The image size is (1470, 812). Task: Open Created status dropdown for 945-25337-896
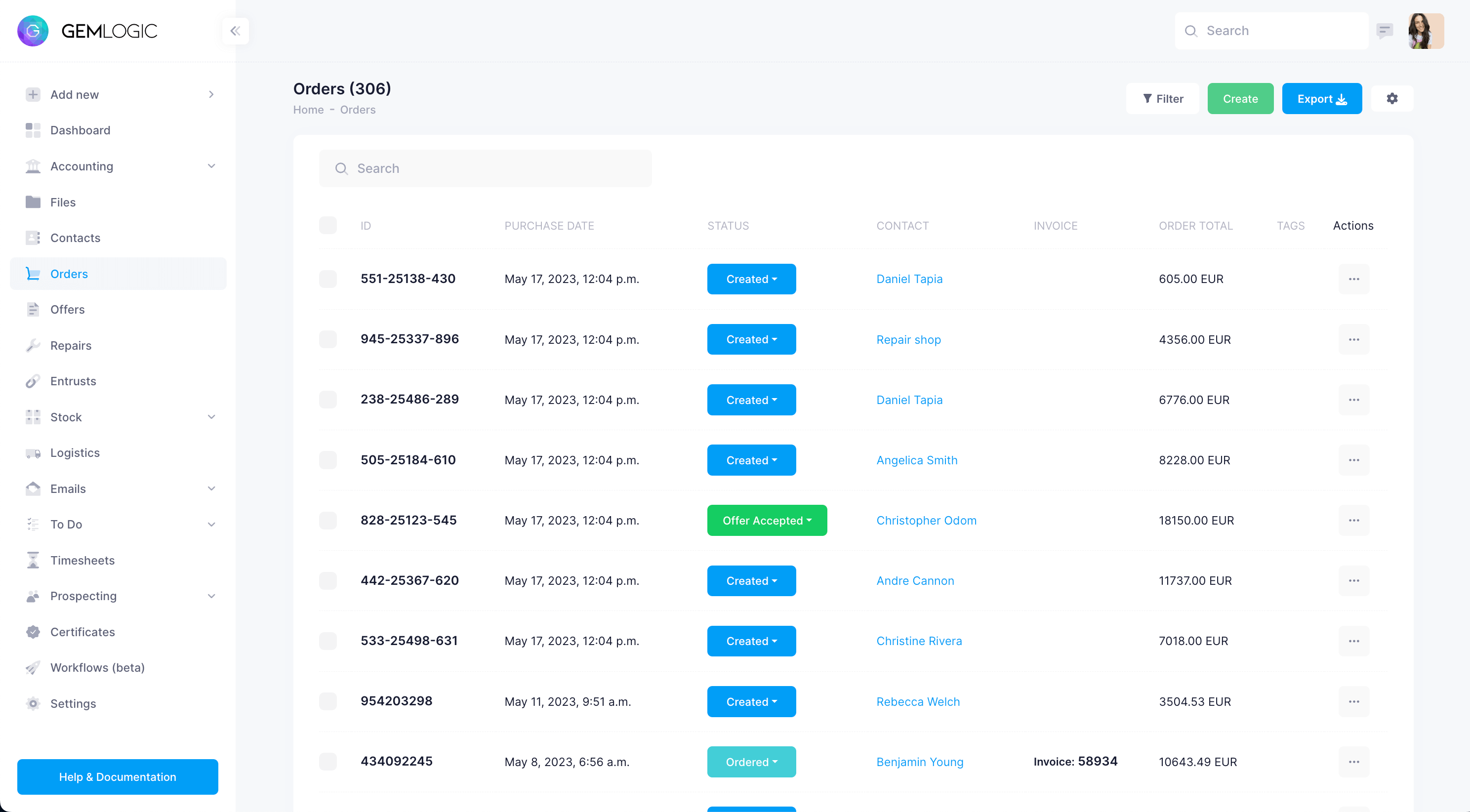click(x=751, y=339)
